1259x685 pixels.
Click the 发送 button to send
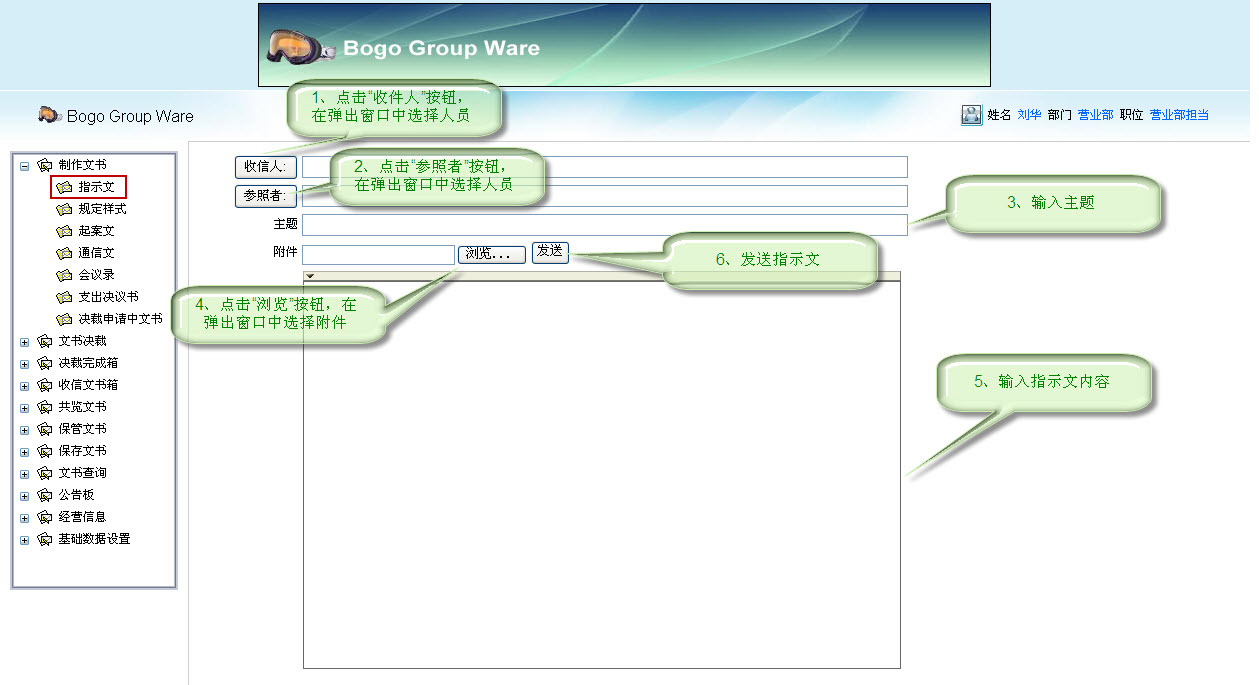tap(549, 253)
